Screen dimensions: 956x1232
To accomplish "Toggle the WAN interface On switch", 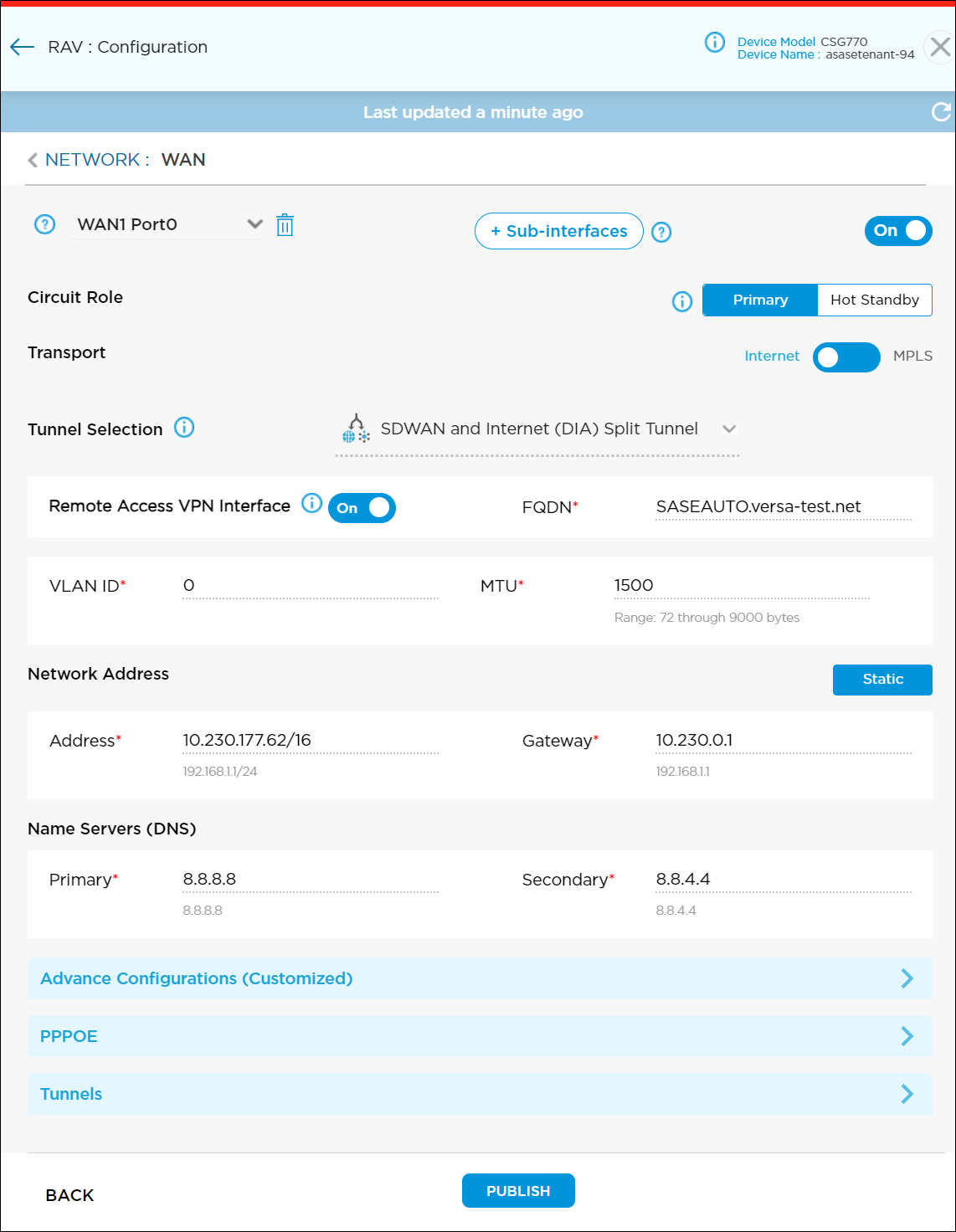I will click(x=897, y=231).
